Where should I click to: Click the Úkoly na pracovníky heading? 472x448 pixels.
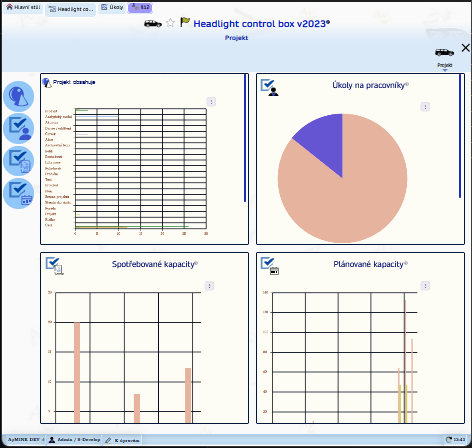[x=370, y=85]
